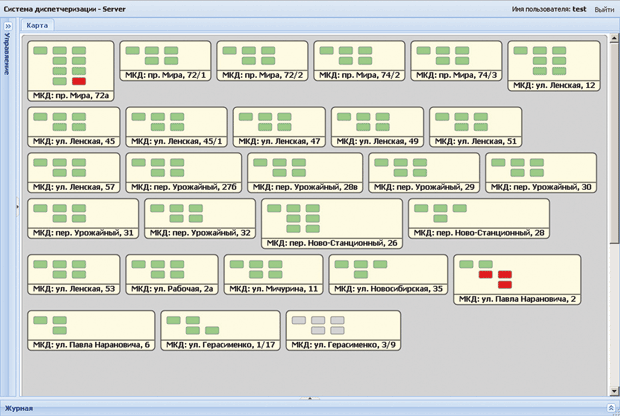Open the Карта tab
The height and width of the screenshot is (416, 620).
click(x=37, y=25)
